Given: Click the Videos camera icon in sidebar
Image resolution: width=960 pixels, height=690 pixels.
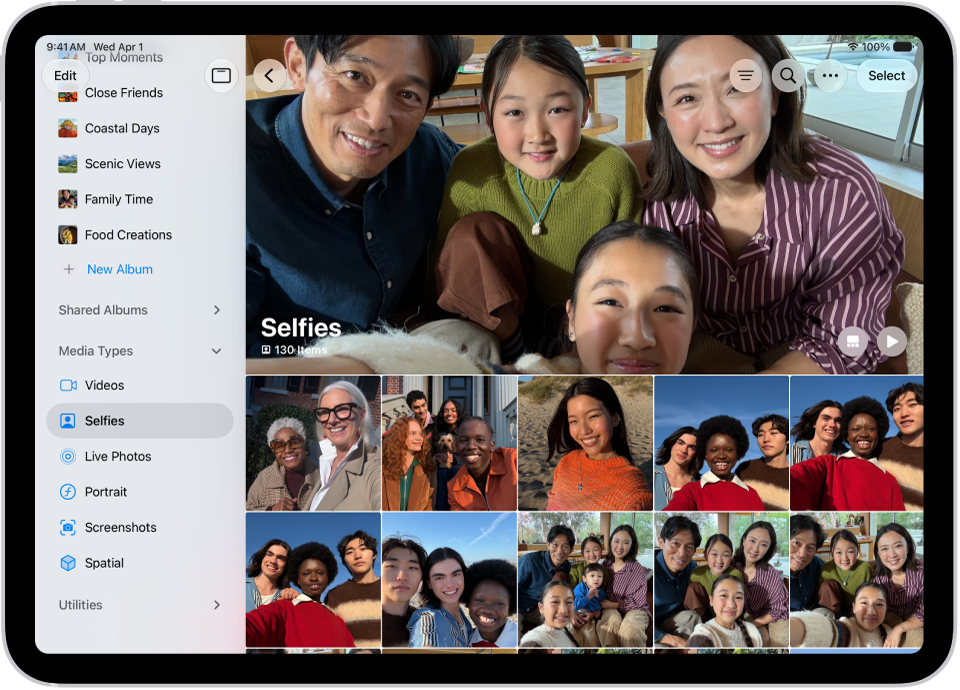Looking at the screenshot, I should (x=68, y=385).
